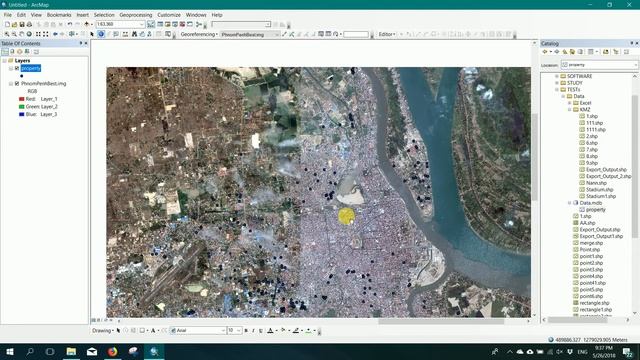
Task: Open the Arial font dropdown
Action: (223, 330)
